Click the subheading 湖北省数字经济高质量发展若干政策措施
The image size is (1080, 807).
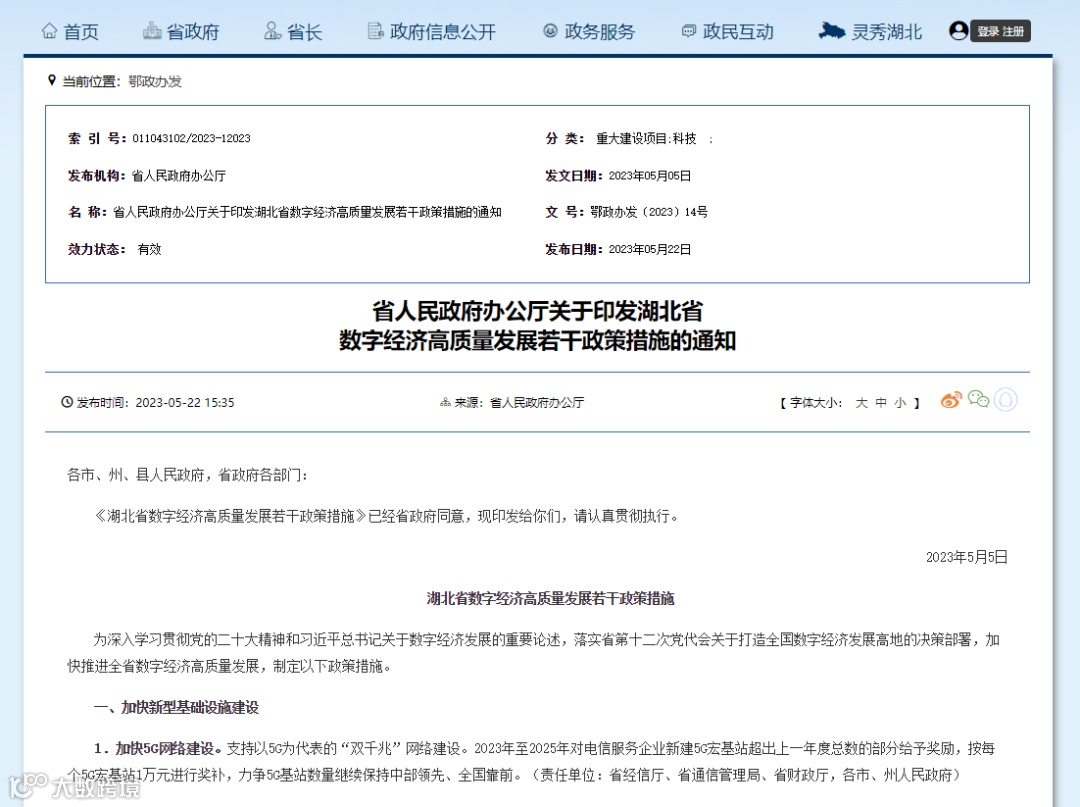coord(550,598)
